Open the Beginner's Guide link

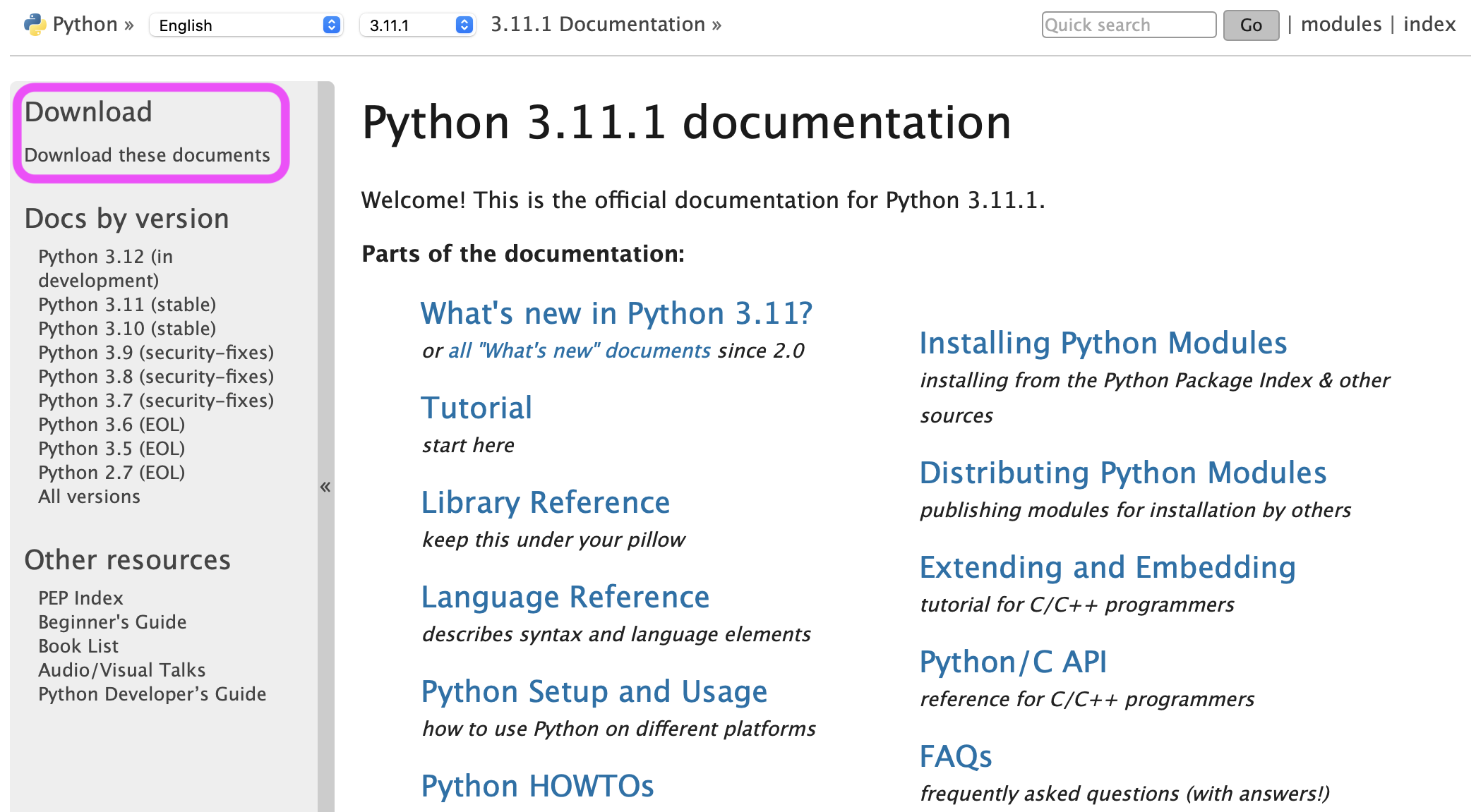pos(112,622)
